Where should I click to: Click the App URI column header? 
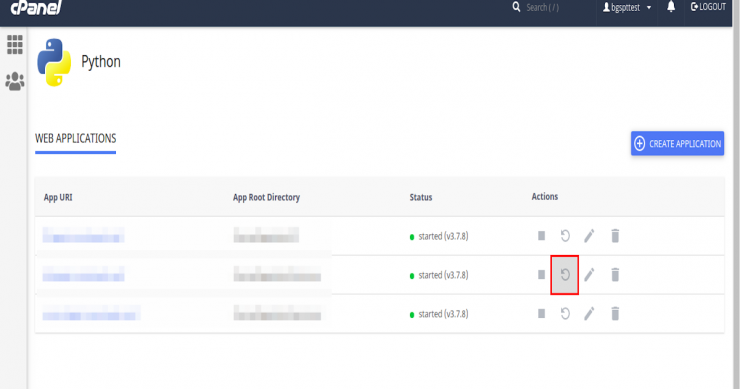pos(58,197)
